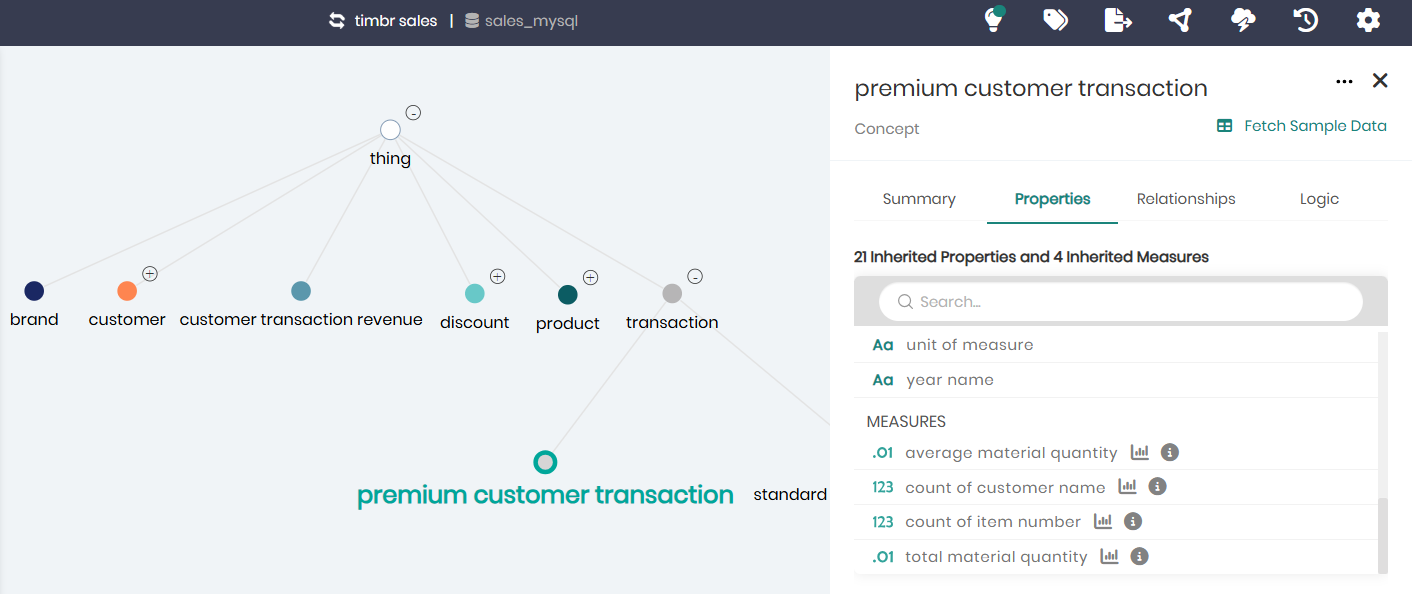Collapse the transaction node minus toggle
1412x594 pixels.
coord(695,277)
